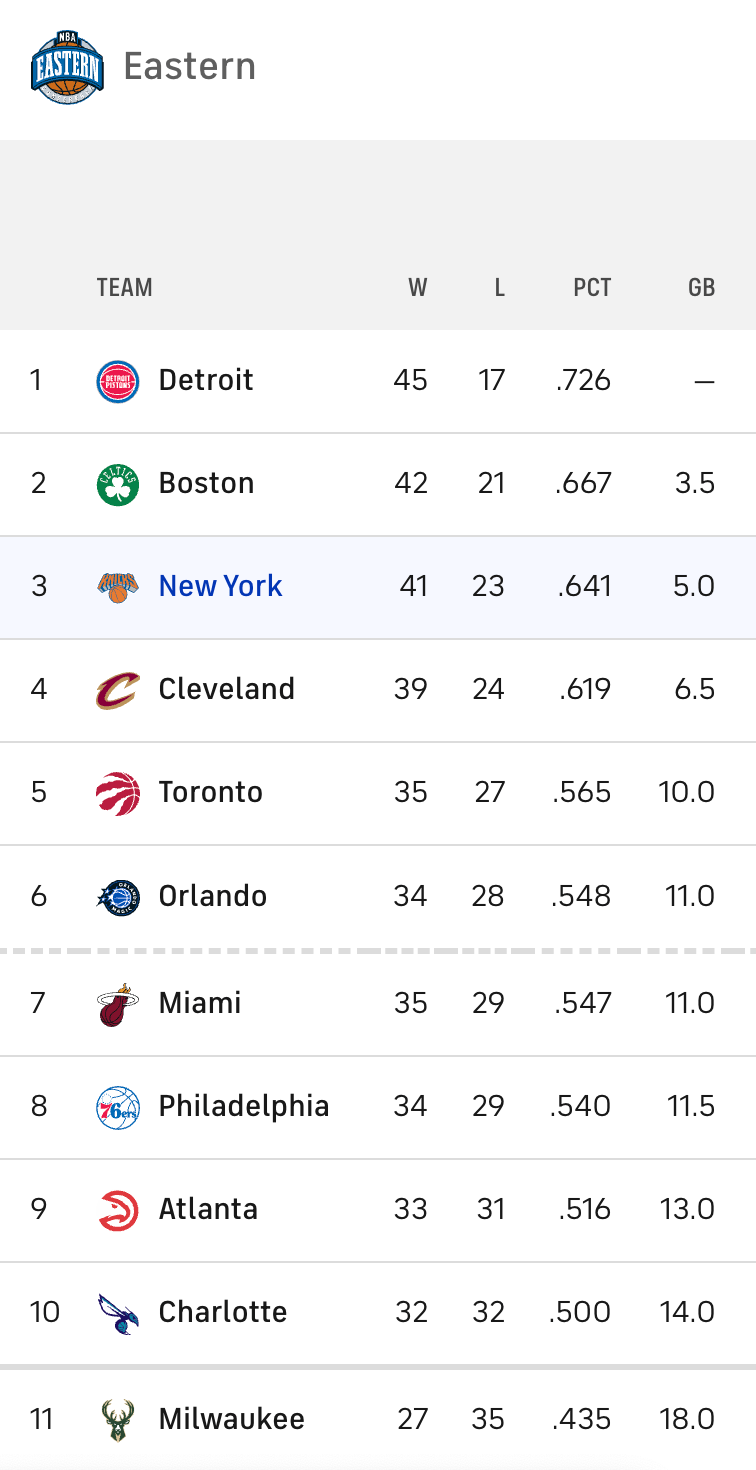Screen dimensions: 756x1470
Task: Click the Milwaukee Bucks logo
Action: pos(118,1420)
